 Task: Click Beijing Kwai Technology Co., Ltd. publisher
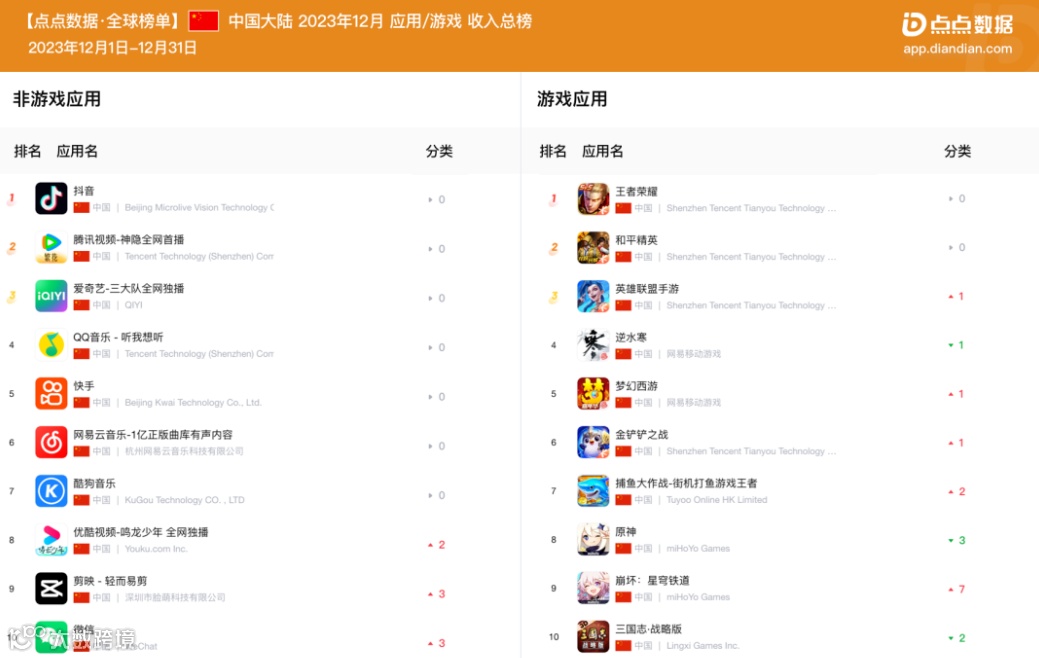click(x=193, y=402)
